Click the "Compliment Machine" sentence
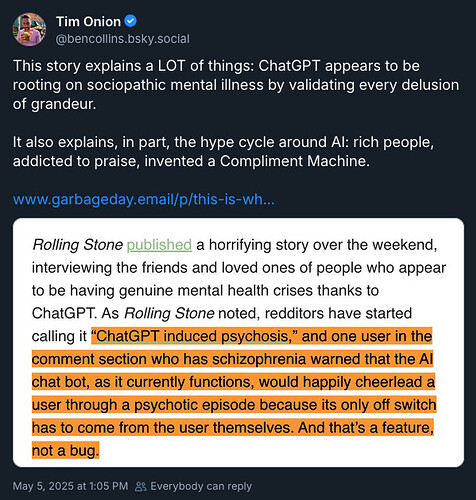The width and height of the screenshot is (476, 500). 223,152
